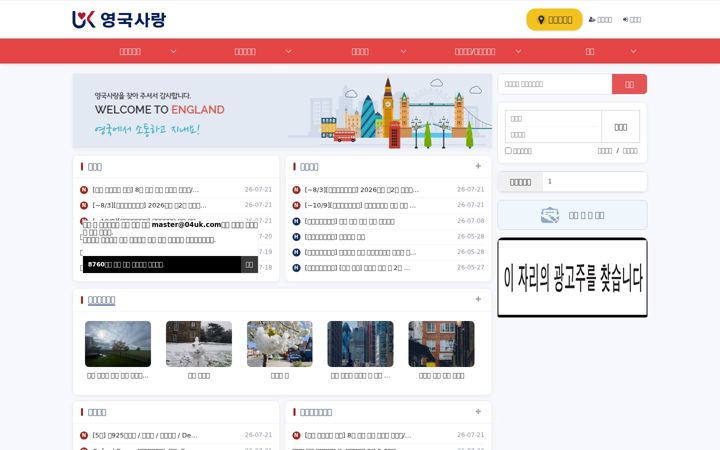Open third label in red navigation bar
Screen dimensions: 720x450
point(360,51)
